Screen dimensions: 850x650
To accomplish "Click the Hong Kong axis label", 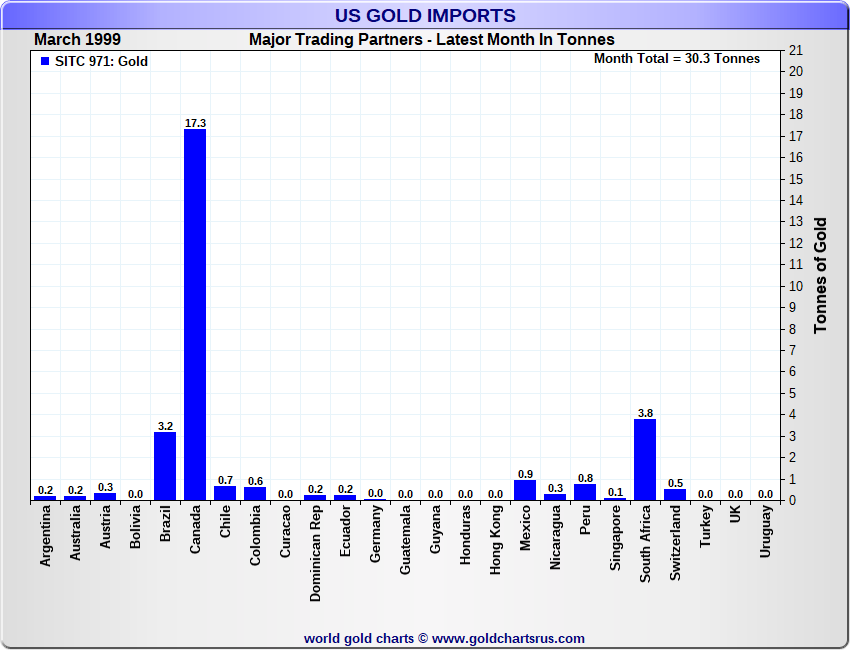I will pos(495,537).
